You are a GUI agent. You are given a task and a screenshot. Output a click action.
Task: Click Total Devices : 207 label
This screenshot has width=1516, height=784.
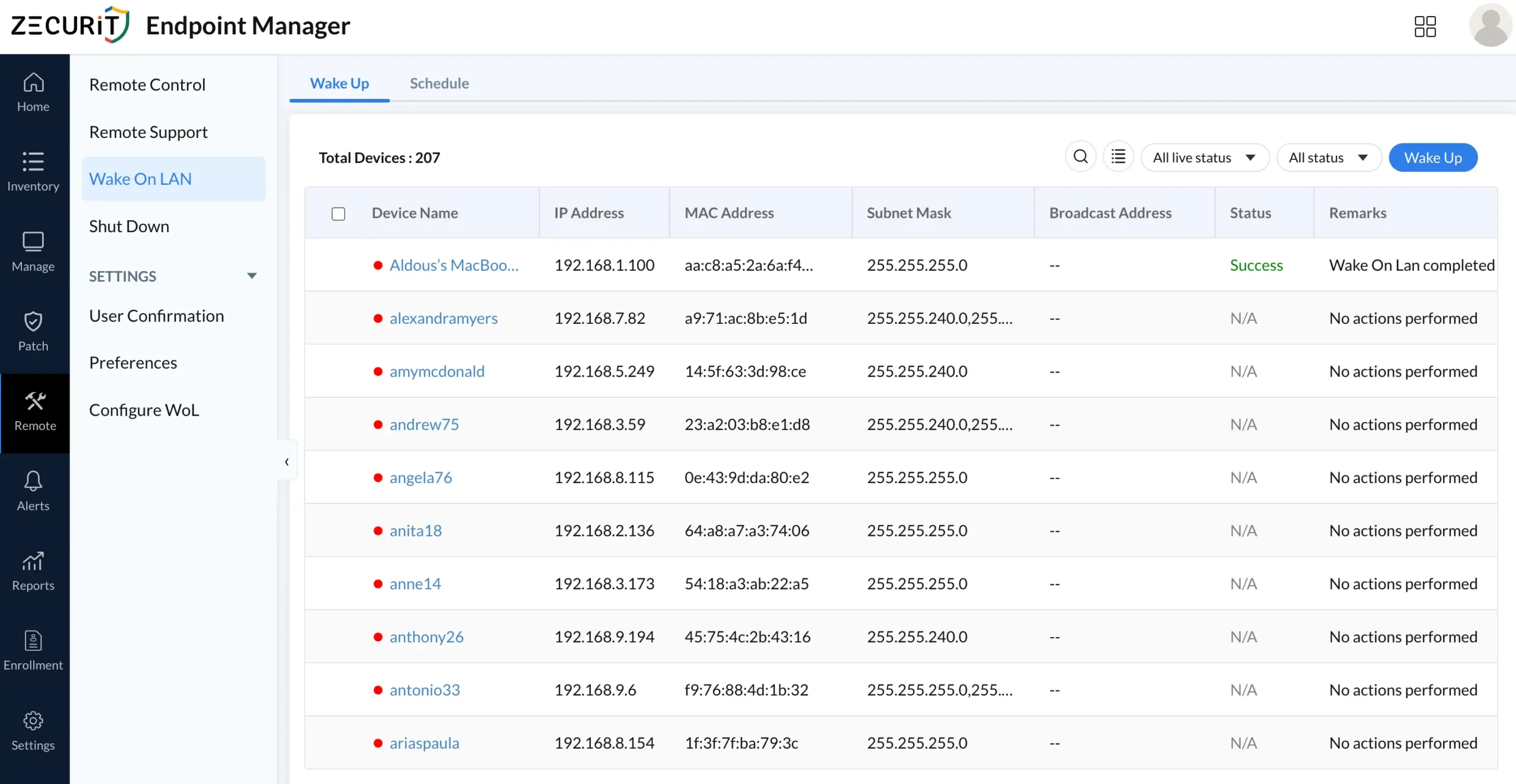tap(379, 158)
